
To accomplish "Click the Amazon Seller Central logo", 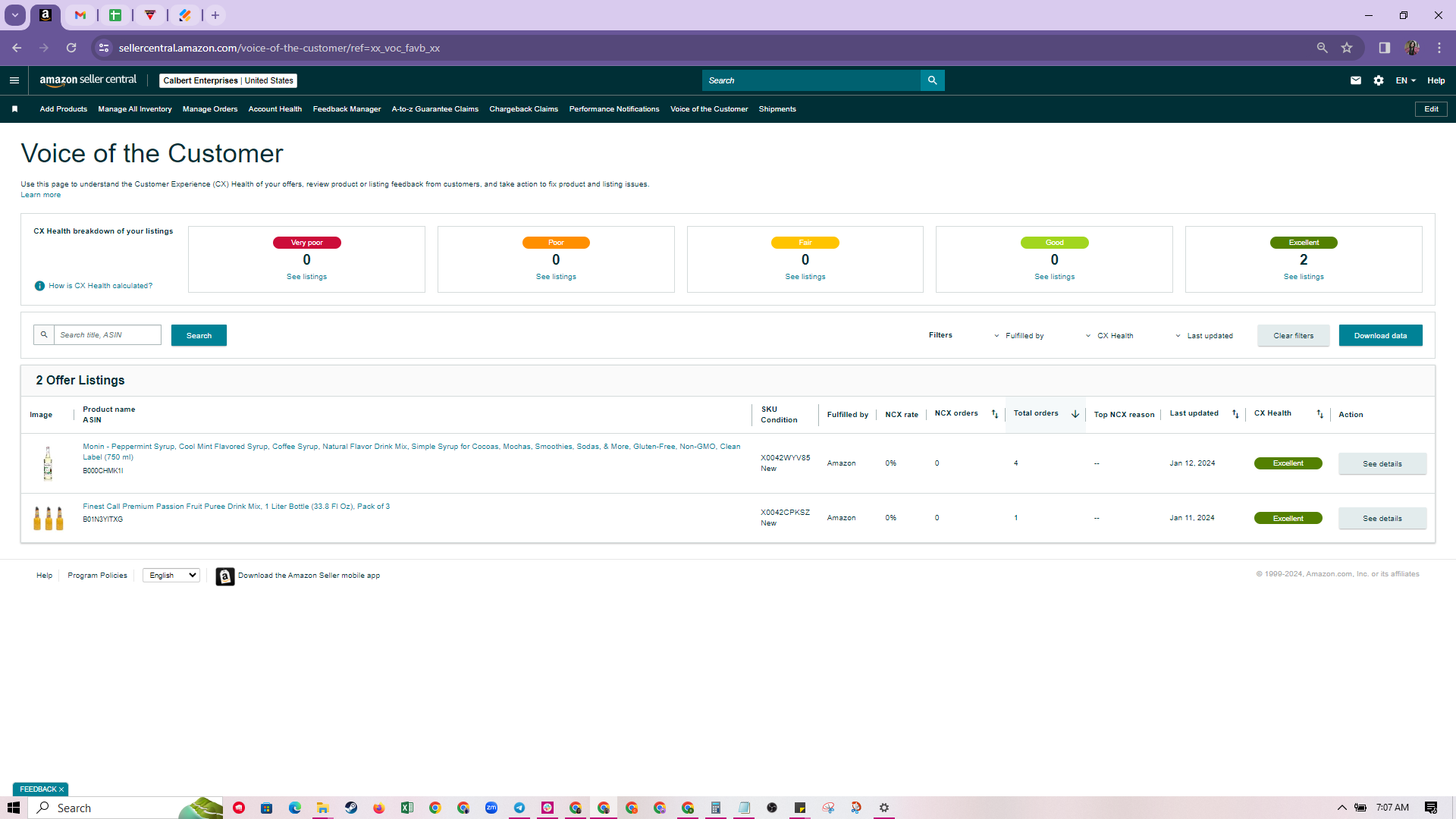I will point(88,80).
